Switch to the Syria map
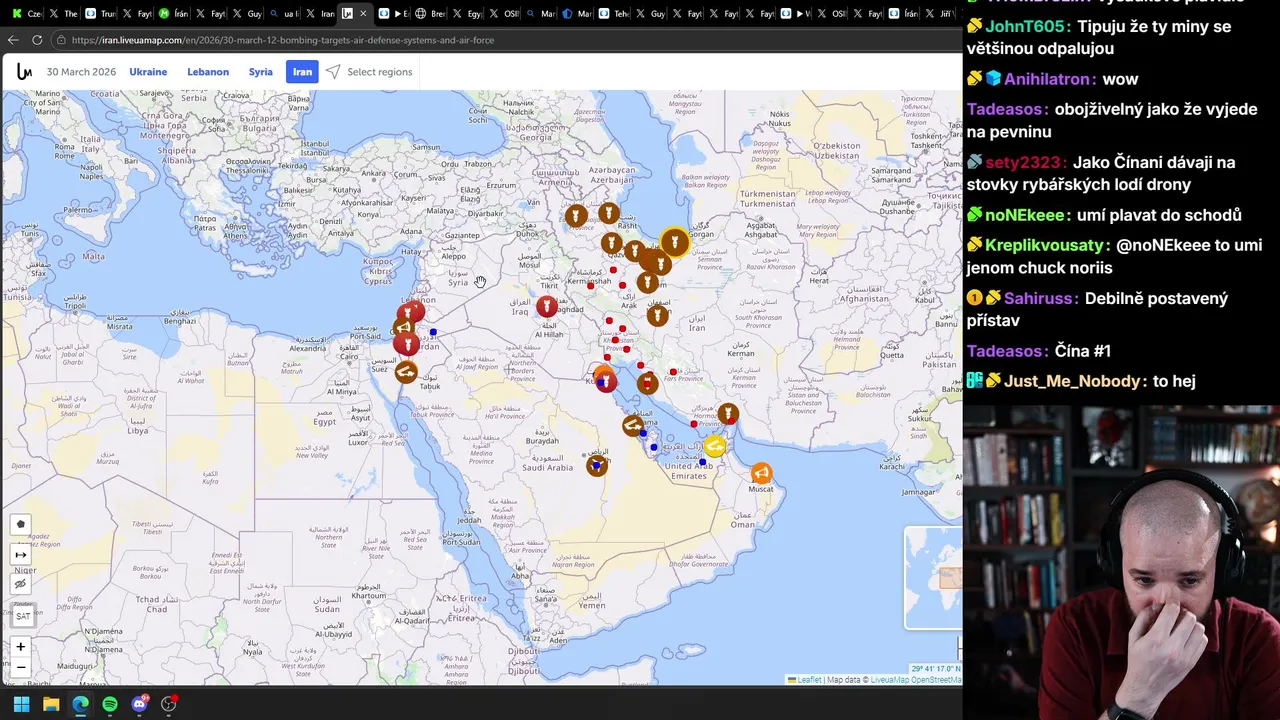This screenshot has width=1280, height=720. pyautogui.click(x=261, y=72)
